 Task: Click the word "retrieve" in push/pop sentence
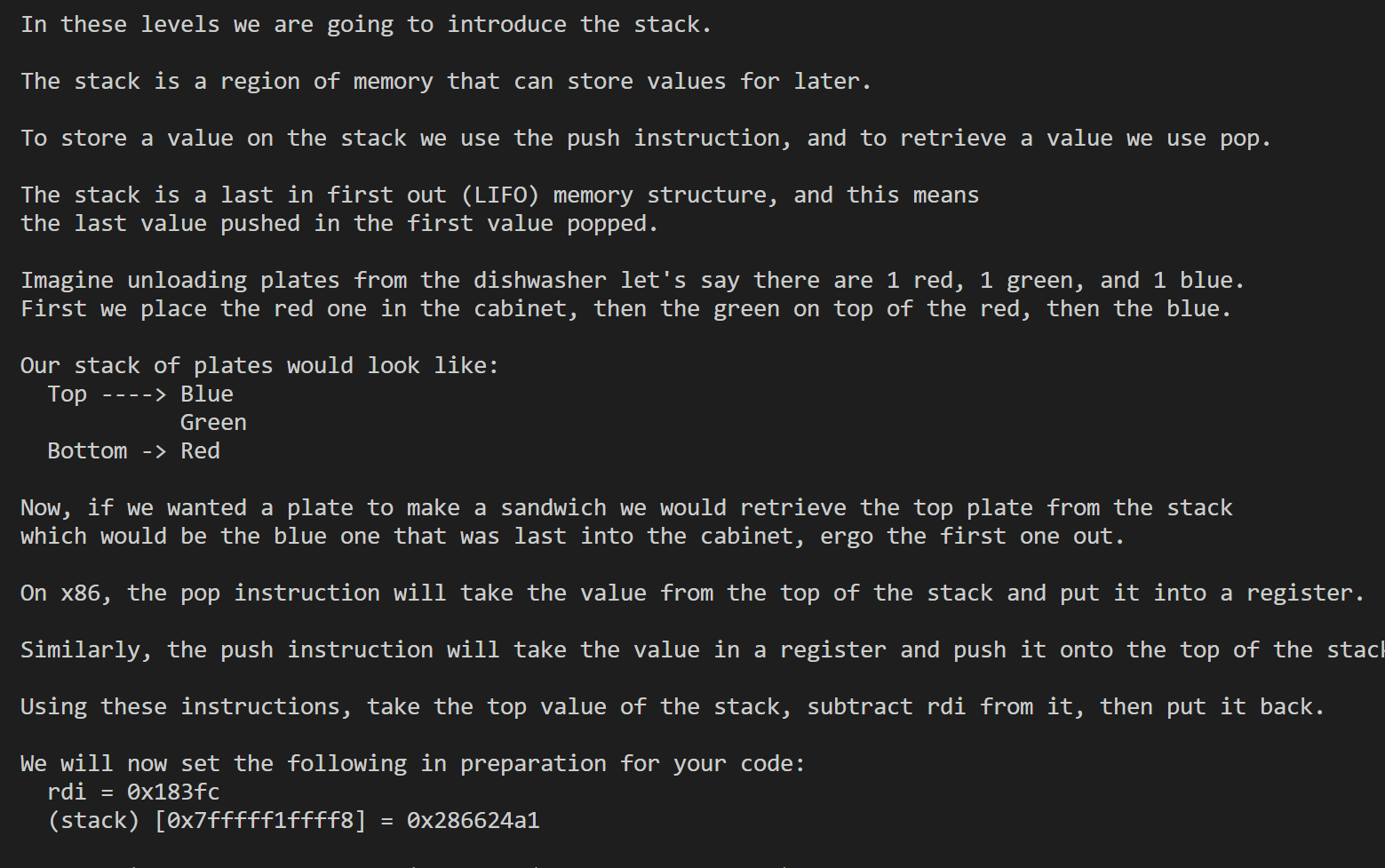[953, 138]
